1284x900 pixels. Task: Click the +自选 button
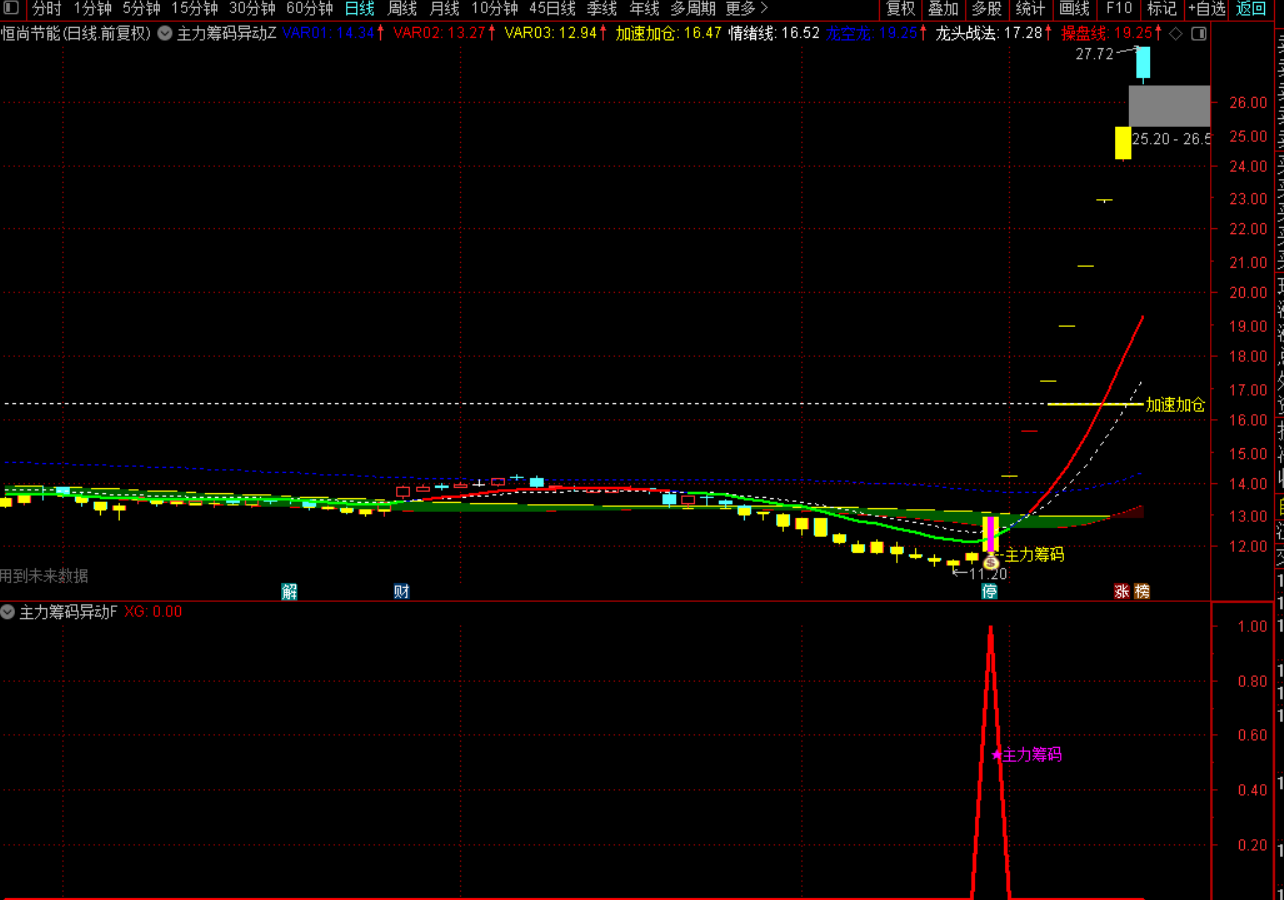click(x=1206, y=9)
